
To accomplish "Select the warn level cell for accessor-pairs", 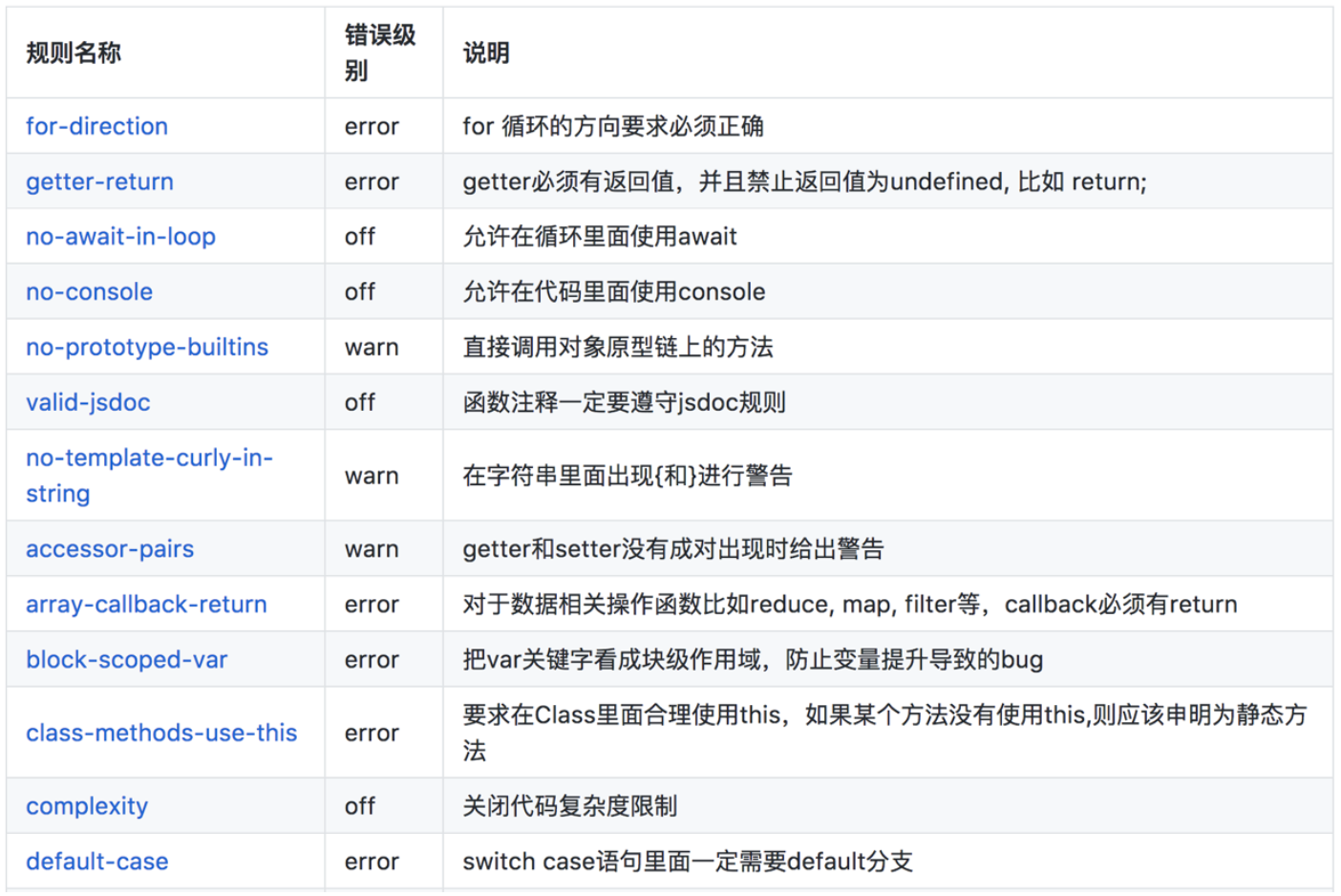I will tap(371, 548).
